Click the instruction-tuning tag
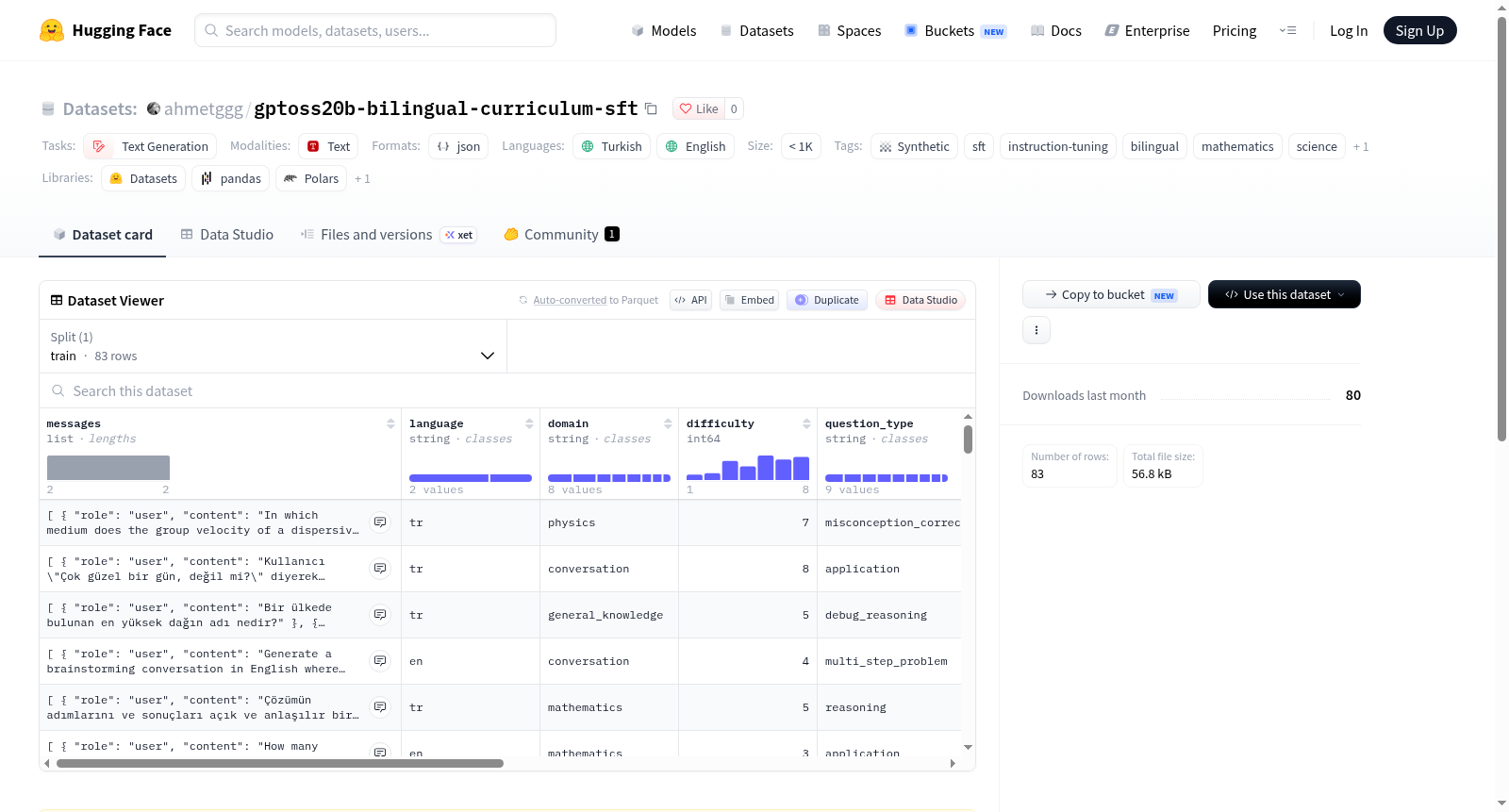This screenshot has height=812, width=1509. coord(1058,146)
